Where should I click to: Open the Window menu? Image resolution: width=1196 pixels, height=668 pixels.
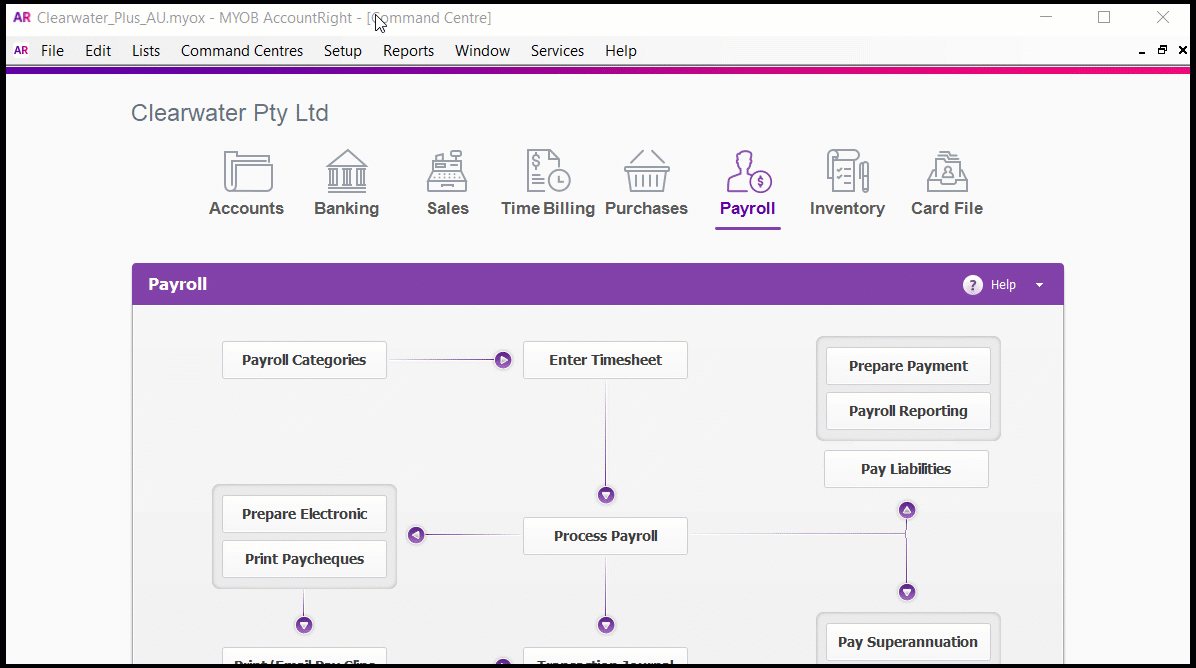tap(482, 50)
